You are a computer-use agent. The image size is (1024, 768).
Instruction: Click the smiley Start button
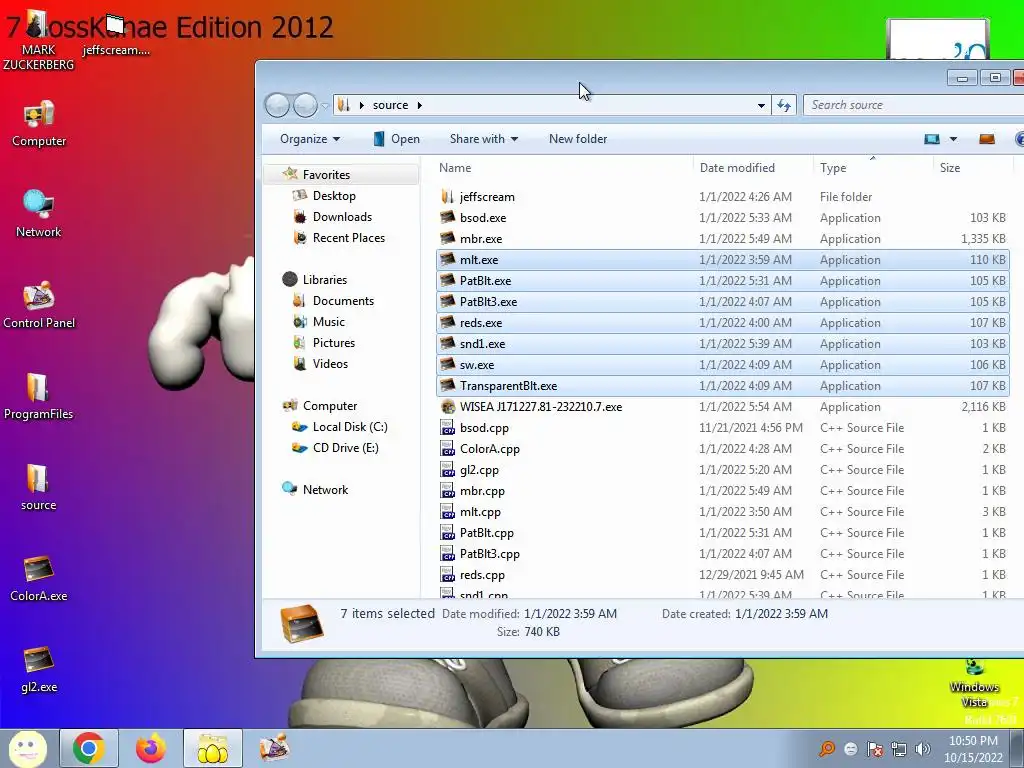pos(27,748)
